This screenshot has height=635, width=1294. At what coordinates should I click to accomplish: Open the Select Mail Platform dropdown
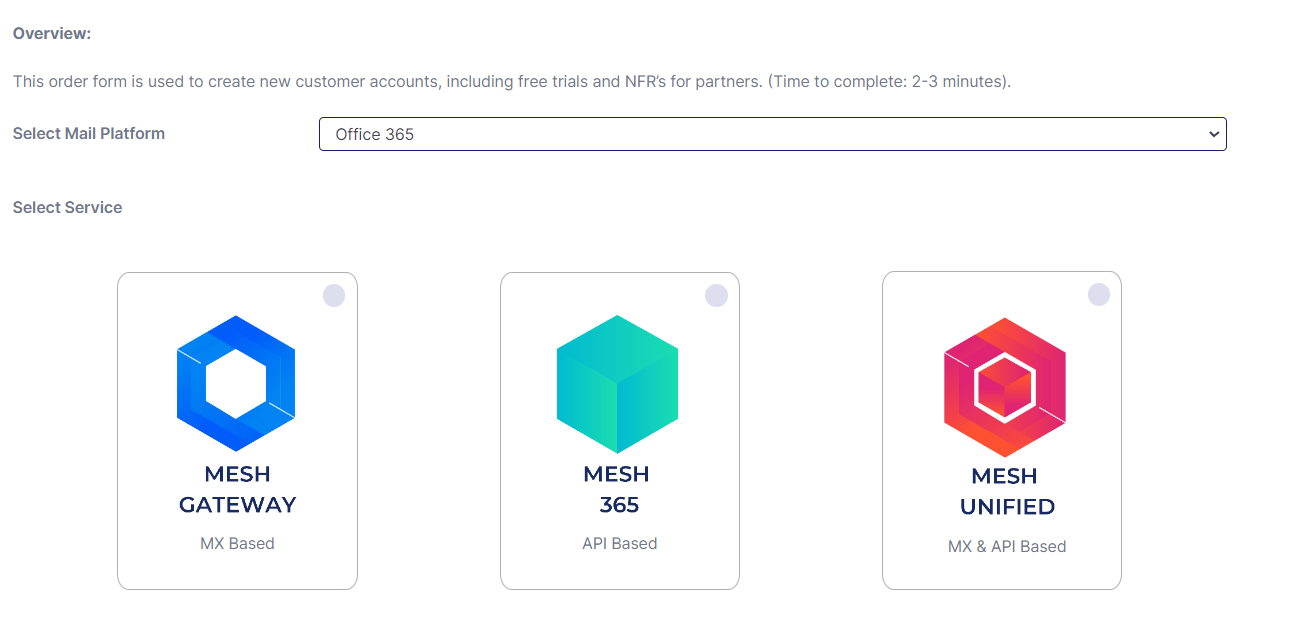pyautogui.click(x=772, y=134)
